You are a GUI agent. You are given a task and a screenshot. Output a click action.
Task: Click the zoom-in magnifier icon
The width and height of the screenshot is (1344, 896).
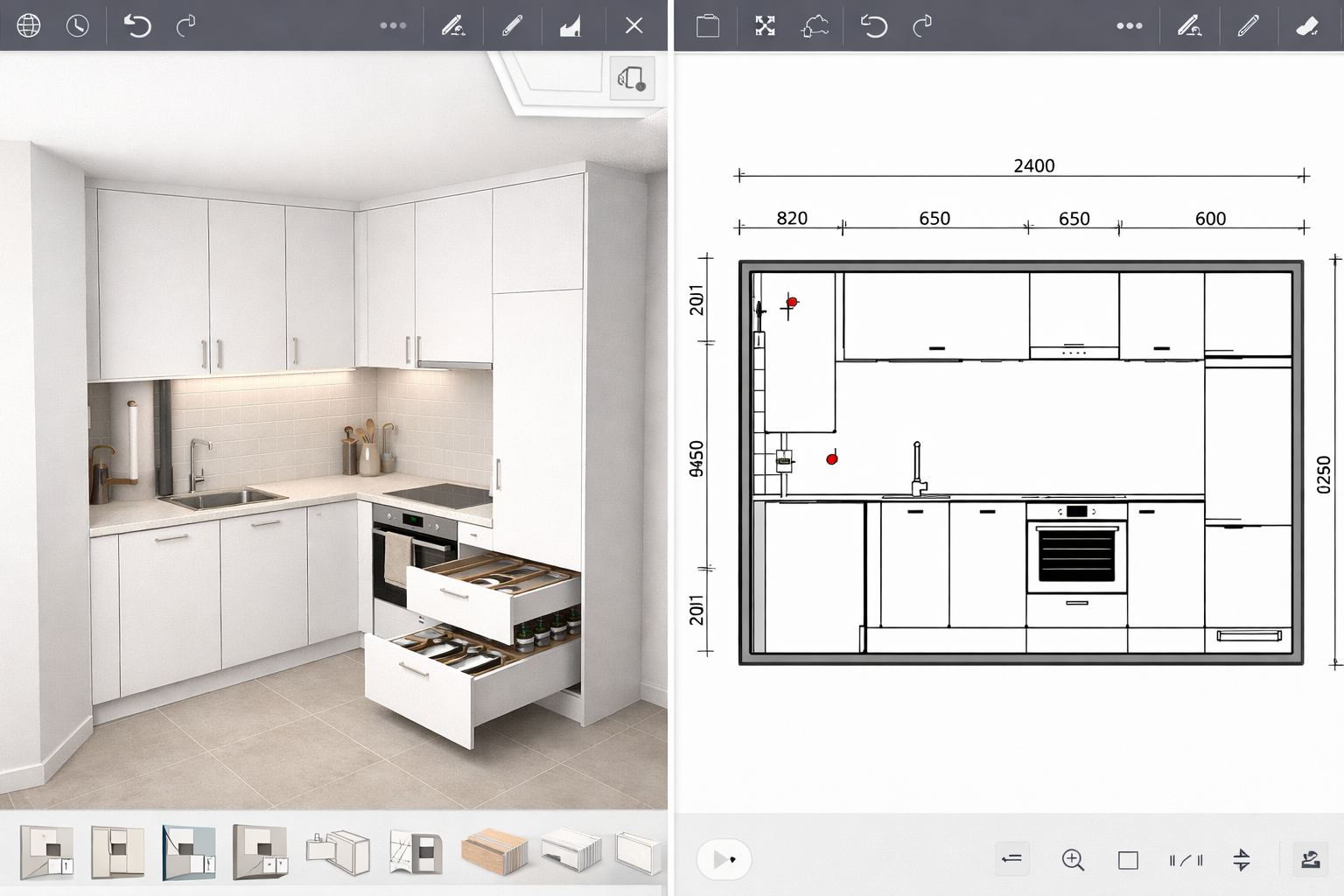pyautogui.click(x=1073, y=860)
